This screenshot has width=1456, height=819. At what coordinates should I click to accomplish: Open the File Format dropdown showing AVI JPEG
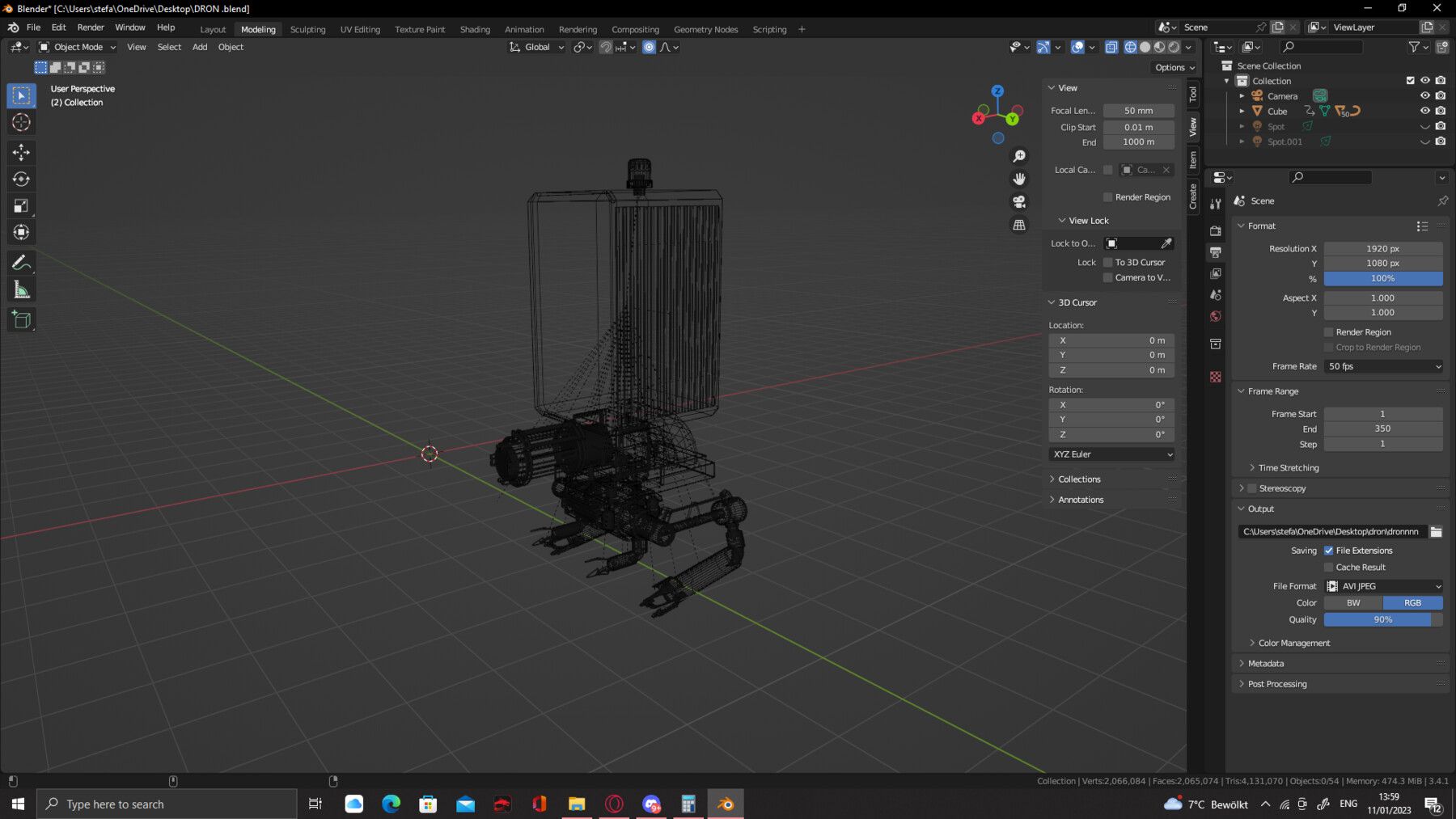pos(1384,585)
